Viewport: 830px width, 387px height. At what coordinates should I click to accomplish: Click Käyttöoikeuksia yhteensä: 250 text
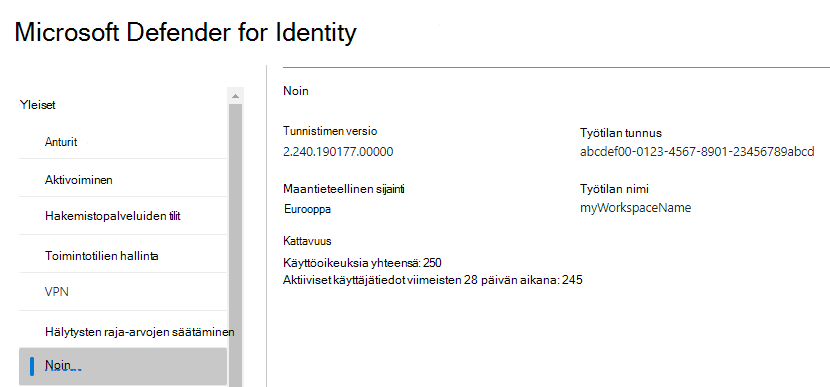tap(363, 262)
